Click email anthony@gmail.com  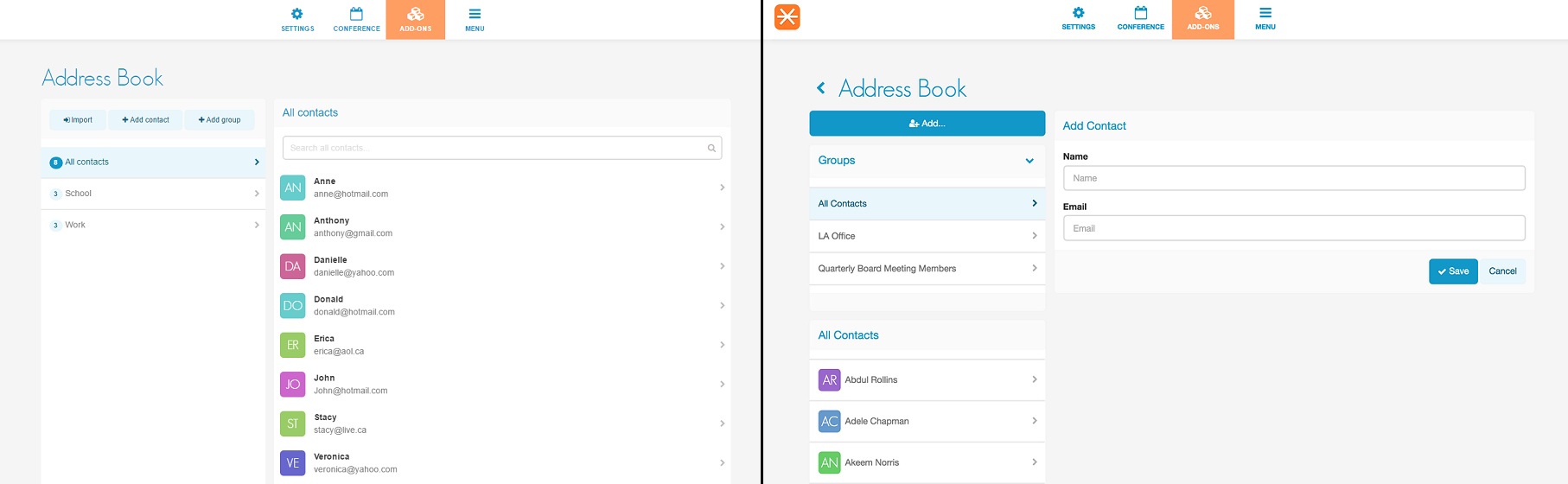(x=353, y=233)
